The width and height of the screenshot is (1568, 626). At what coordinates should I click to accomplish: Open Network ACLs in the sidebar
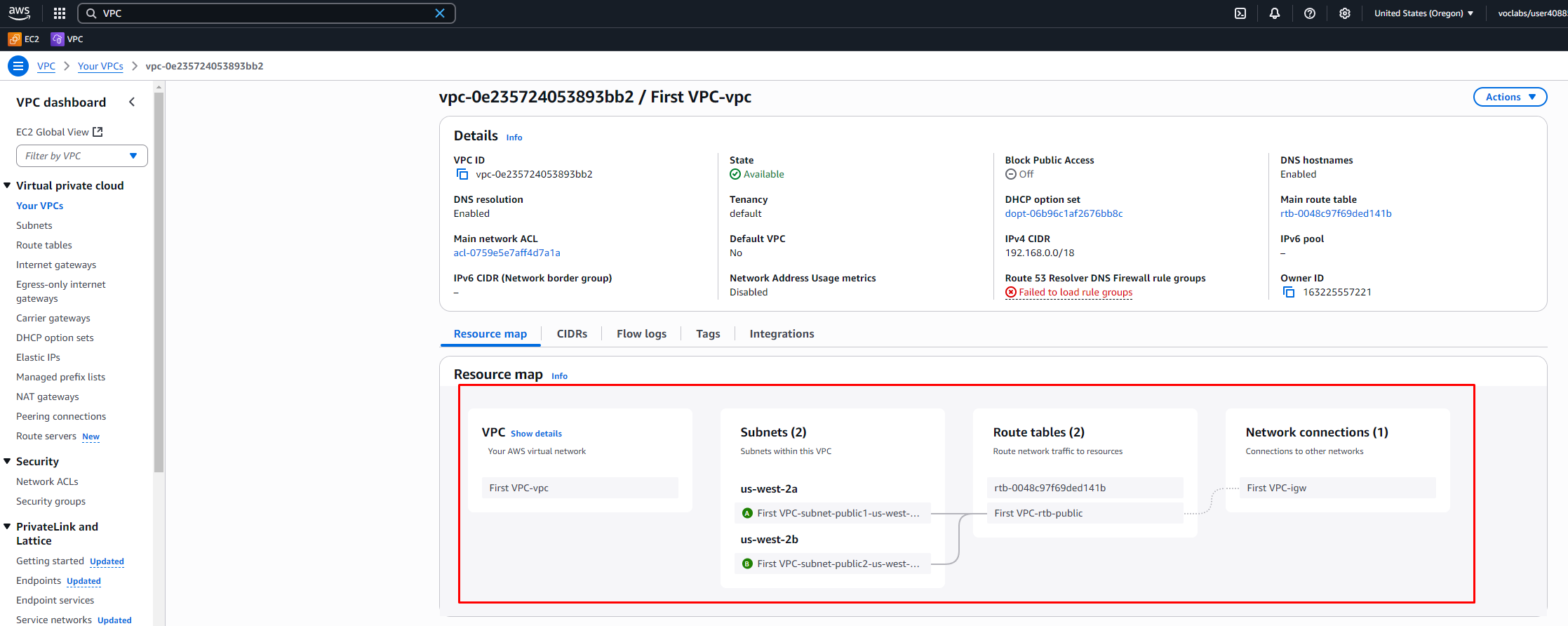click(47, 481)
